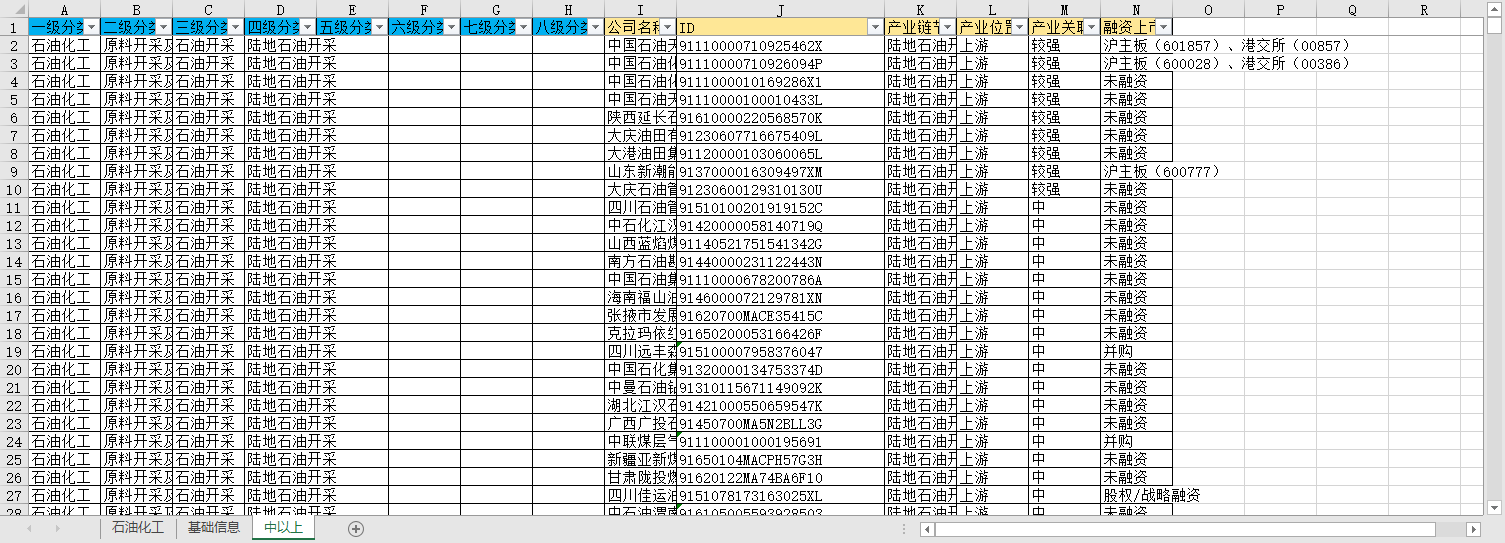This screenshot has height=543, width=1505.
Task: Select the 并购 cell in row 24
Action: click(x=1136, y=442)
